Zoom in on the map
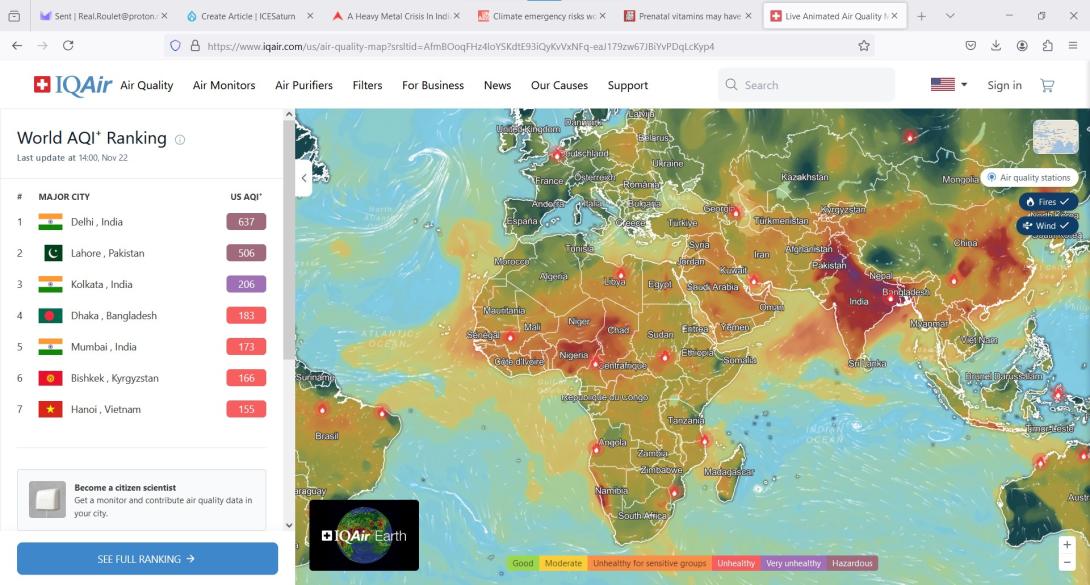Viewport: 1090px width, 585px height. point(1067,545)
